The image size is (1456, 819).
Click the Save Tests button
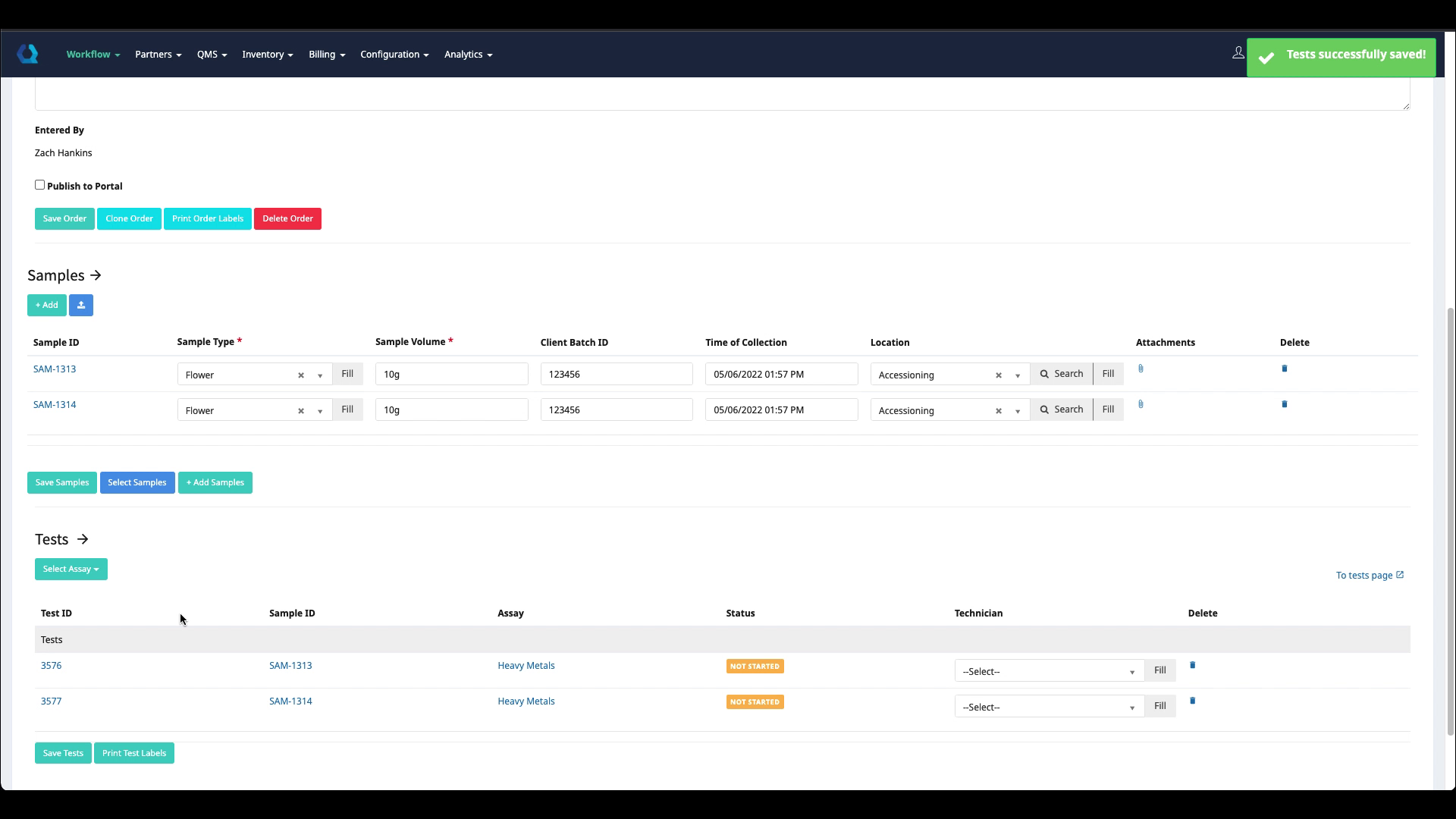click(x=63, y=753)
